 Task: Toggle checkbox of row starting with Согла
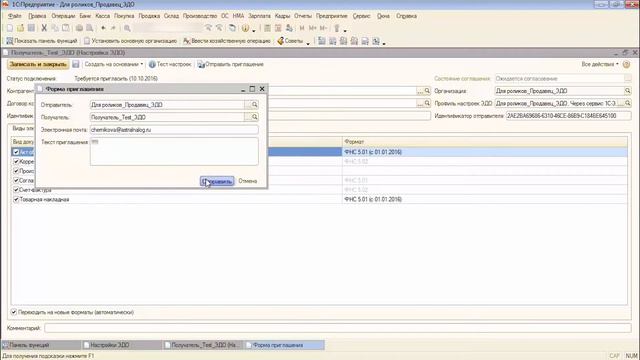(16, 180)
